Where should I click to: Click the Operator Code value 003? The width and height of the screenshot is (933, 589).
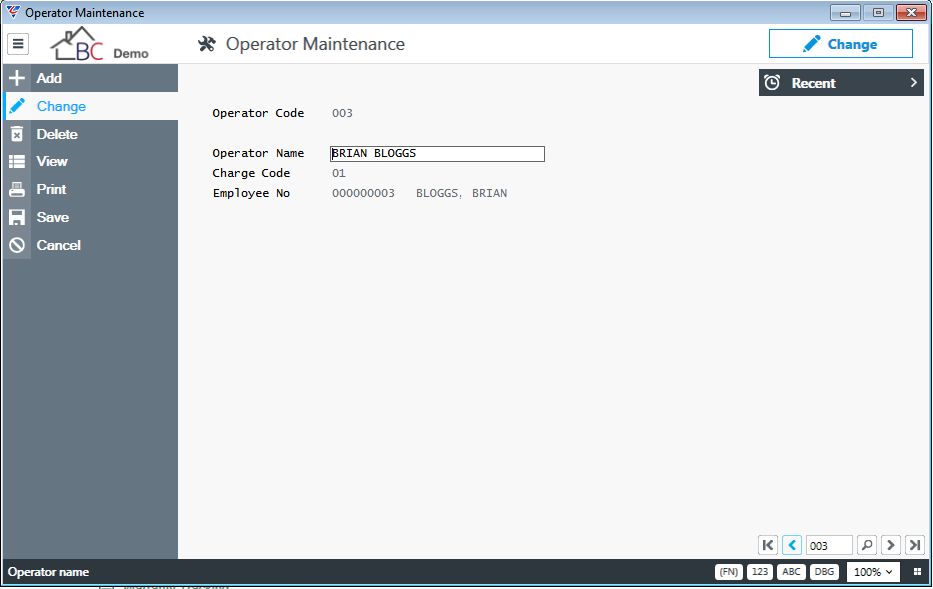pos(342,113)
